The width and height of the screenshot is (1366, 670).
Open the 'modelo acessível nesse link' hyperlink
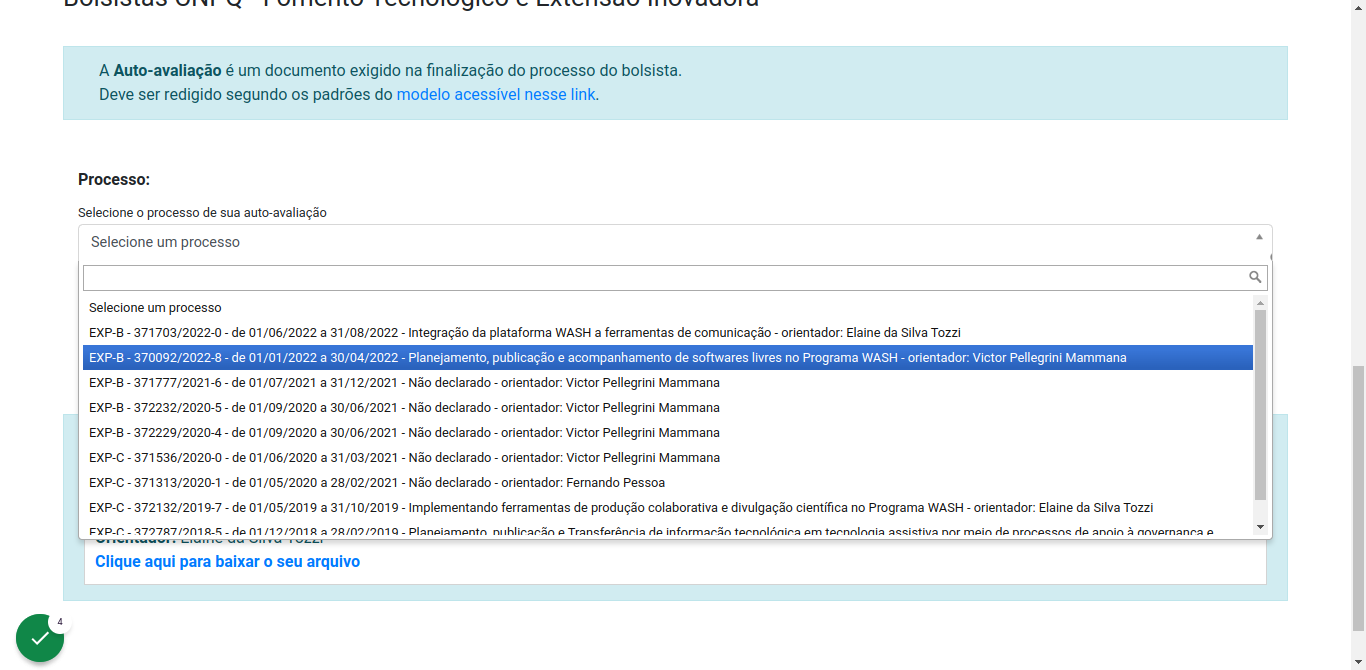click(x=496, y=95)
